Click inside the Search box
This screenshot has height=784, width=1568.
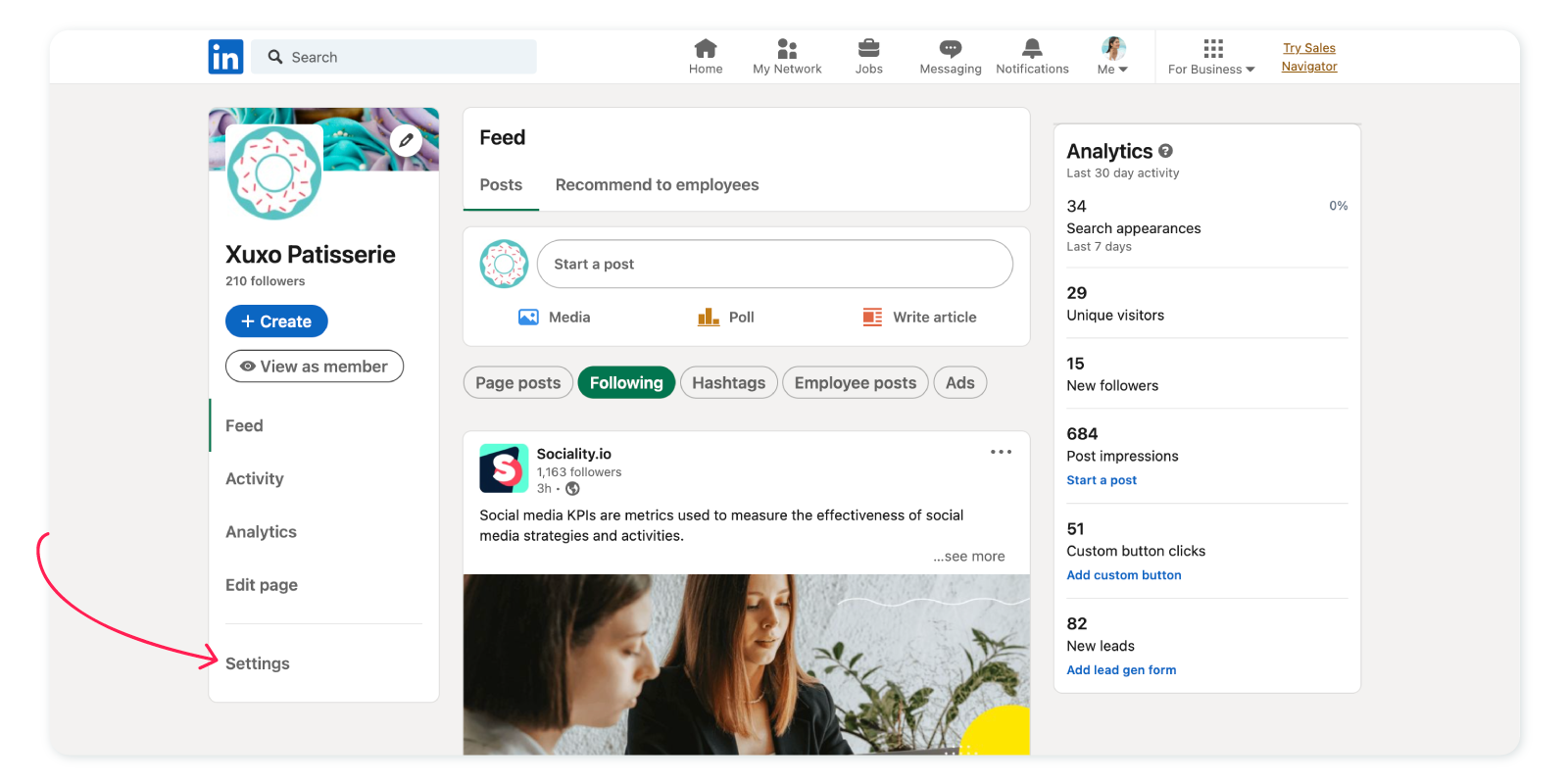[394, 57]
